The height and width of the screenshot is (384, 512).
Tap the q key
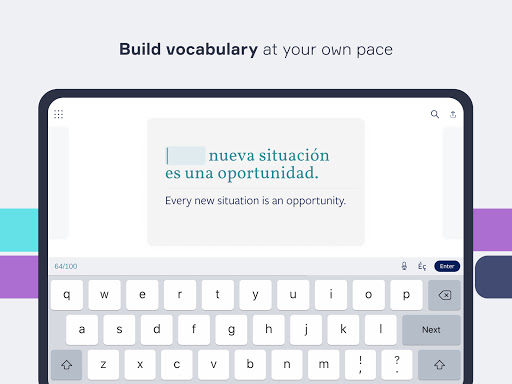pos(67,295)
